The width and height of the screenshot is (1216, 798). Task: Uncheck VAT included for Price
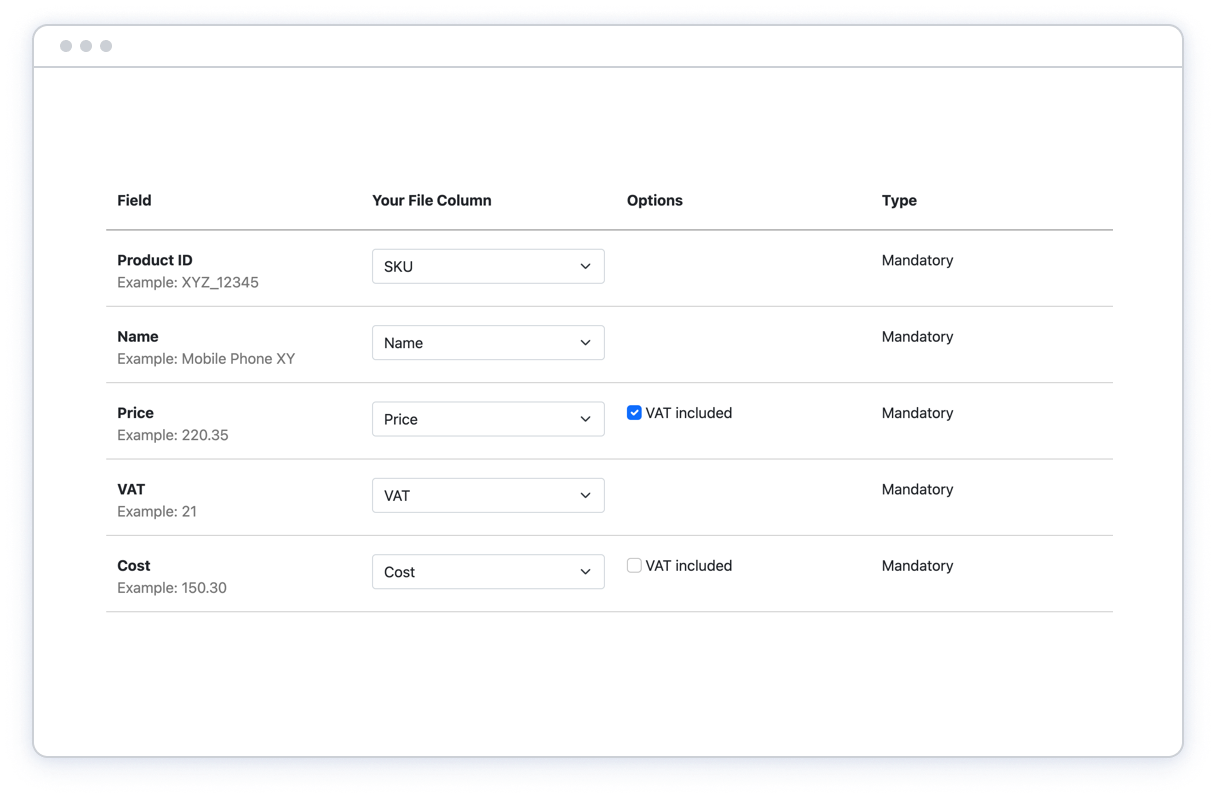[634, 412]
